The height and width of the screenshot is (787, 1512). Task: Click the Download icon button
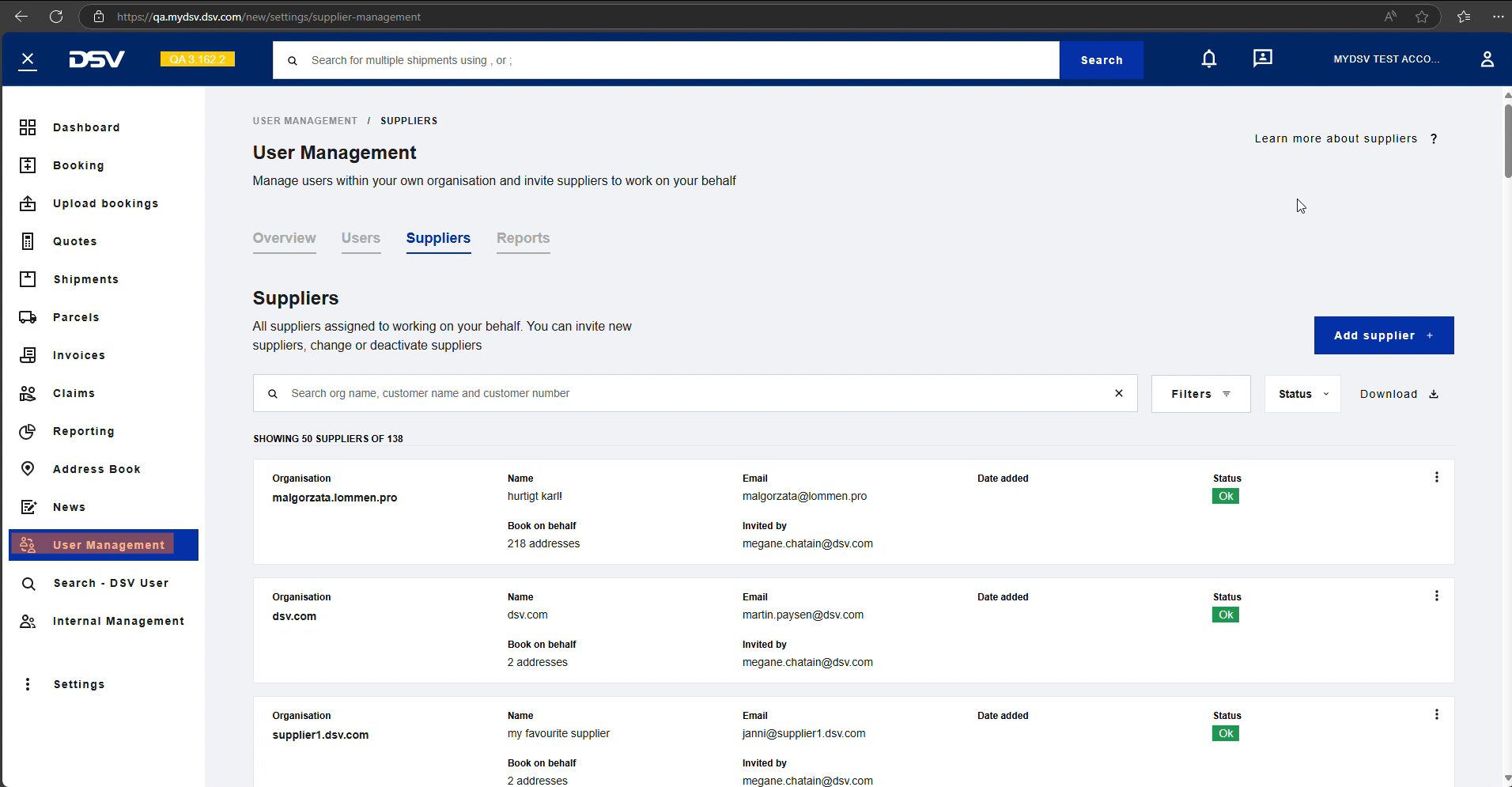coord(1433,394)
